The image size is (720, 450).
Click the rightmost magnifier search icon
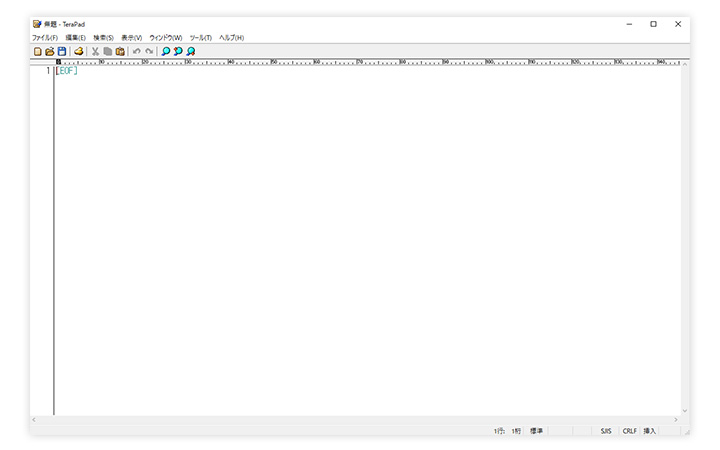(x=190, y=51)
